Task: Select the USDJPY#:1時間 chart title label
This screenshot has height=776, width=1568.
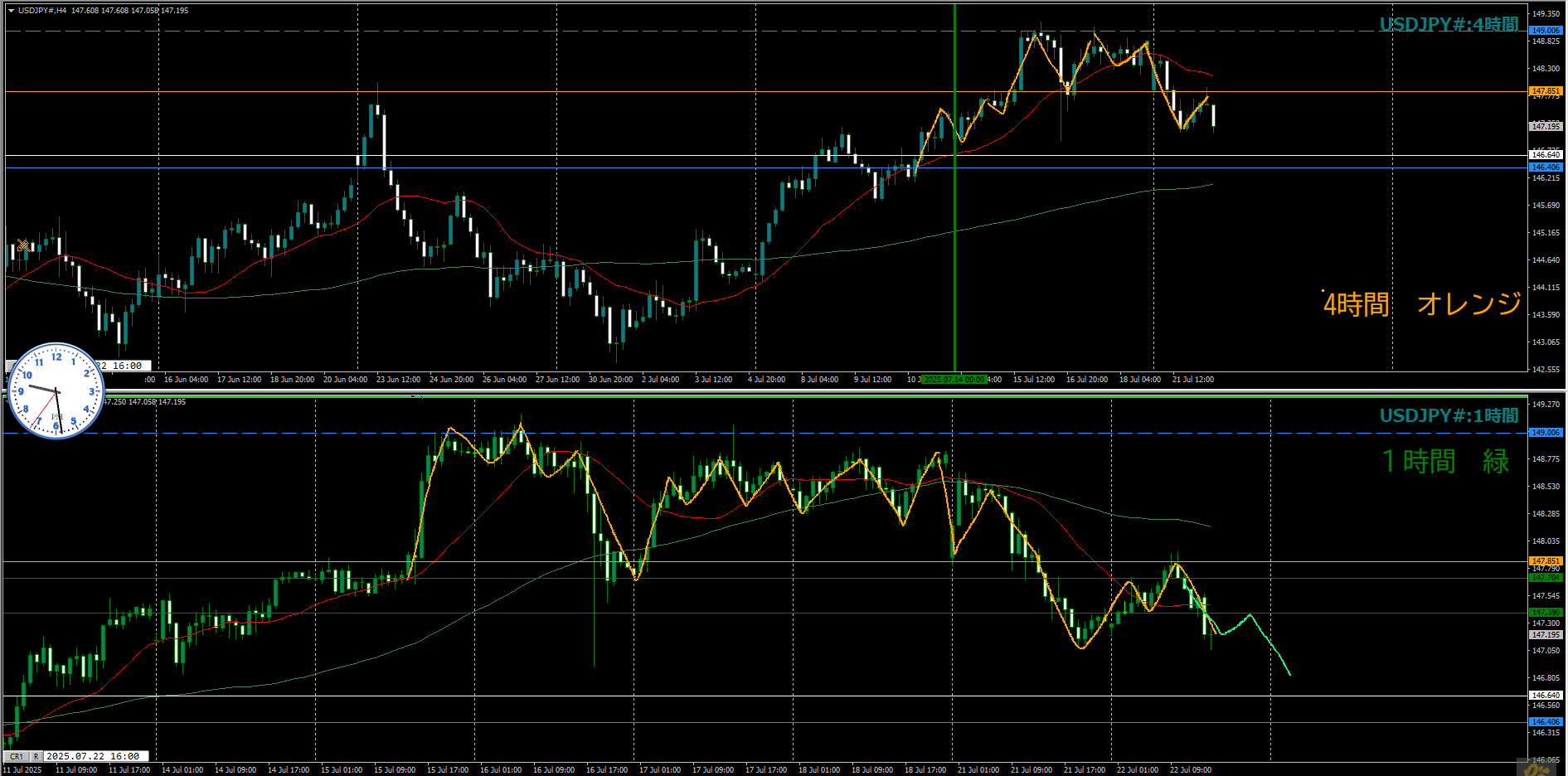Action: click(1448, 415)
